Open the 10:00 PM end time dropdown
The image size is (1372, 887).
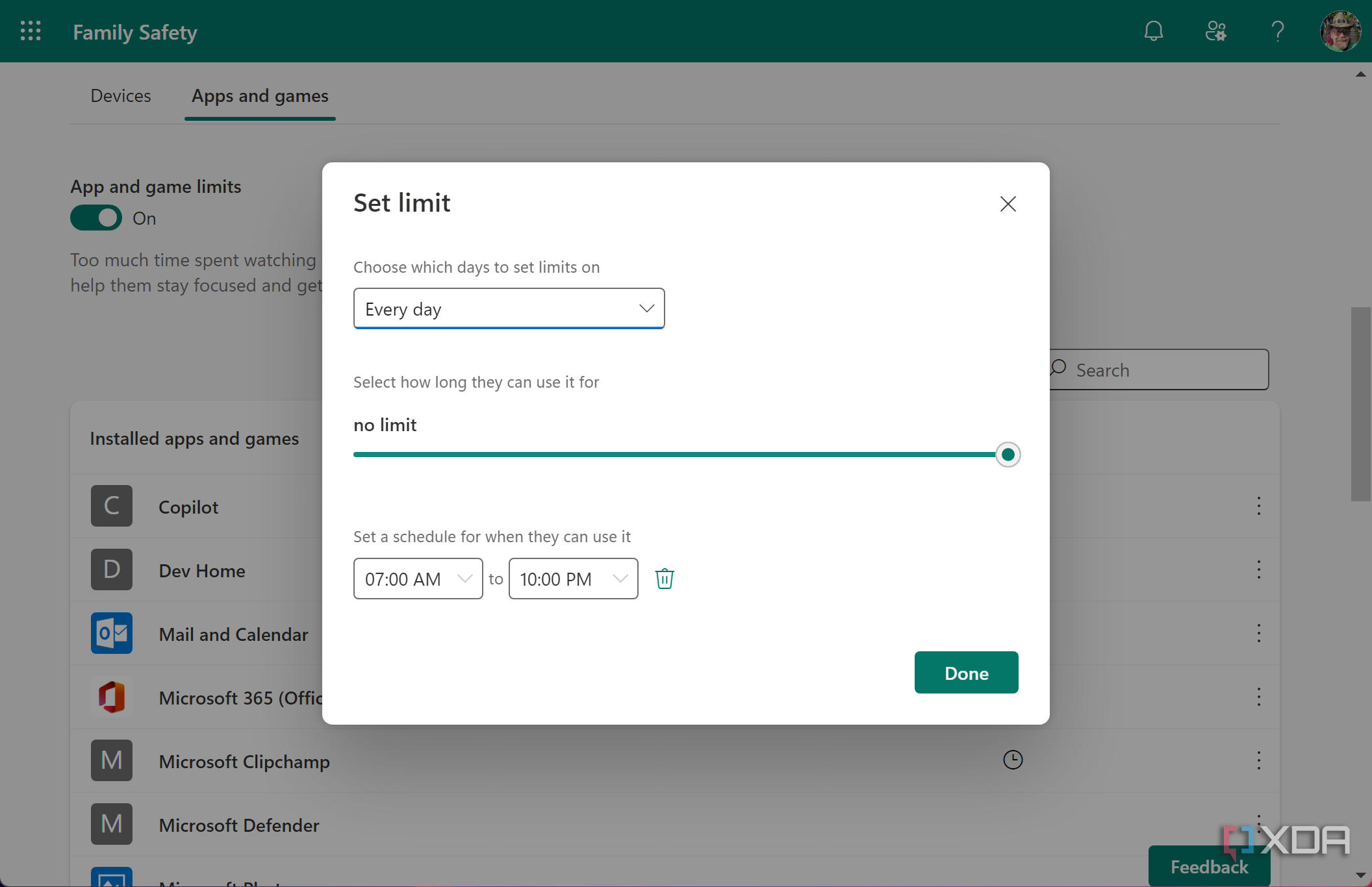tap(573, 579)
